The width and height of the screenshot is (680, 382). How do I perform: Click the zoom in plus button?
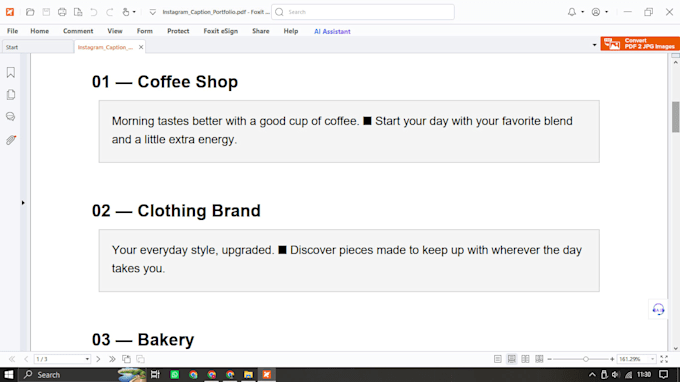[612, 359]
